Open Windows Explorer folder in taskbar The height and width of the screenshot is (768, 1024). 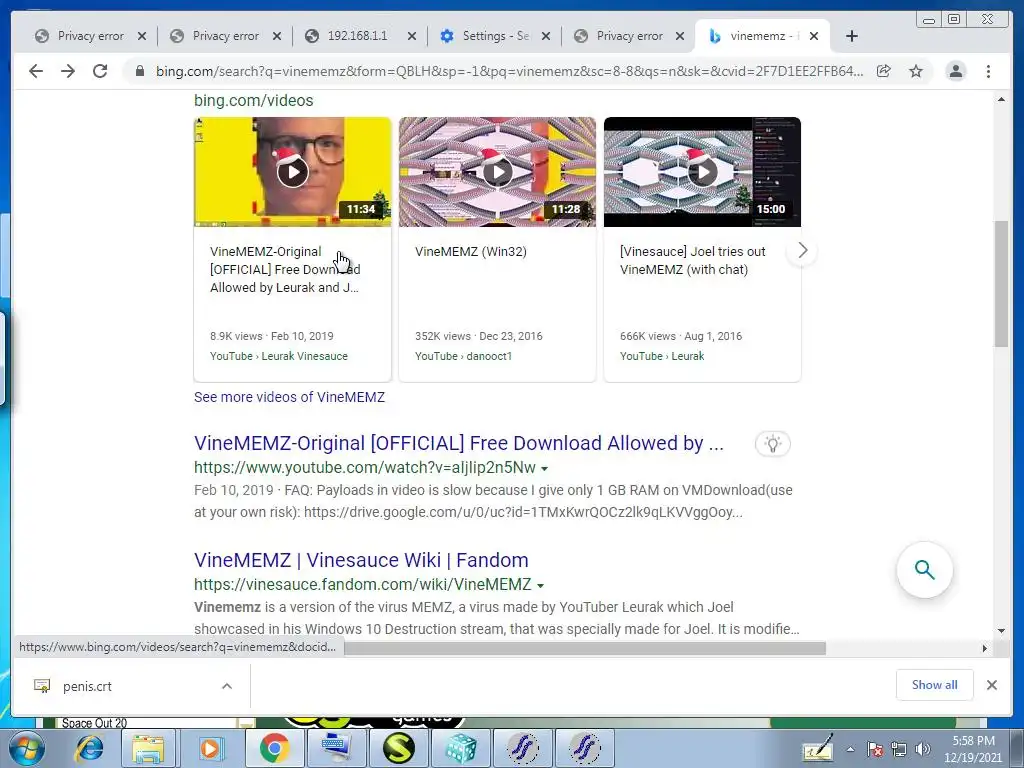pos(148,748)
